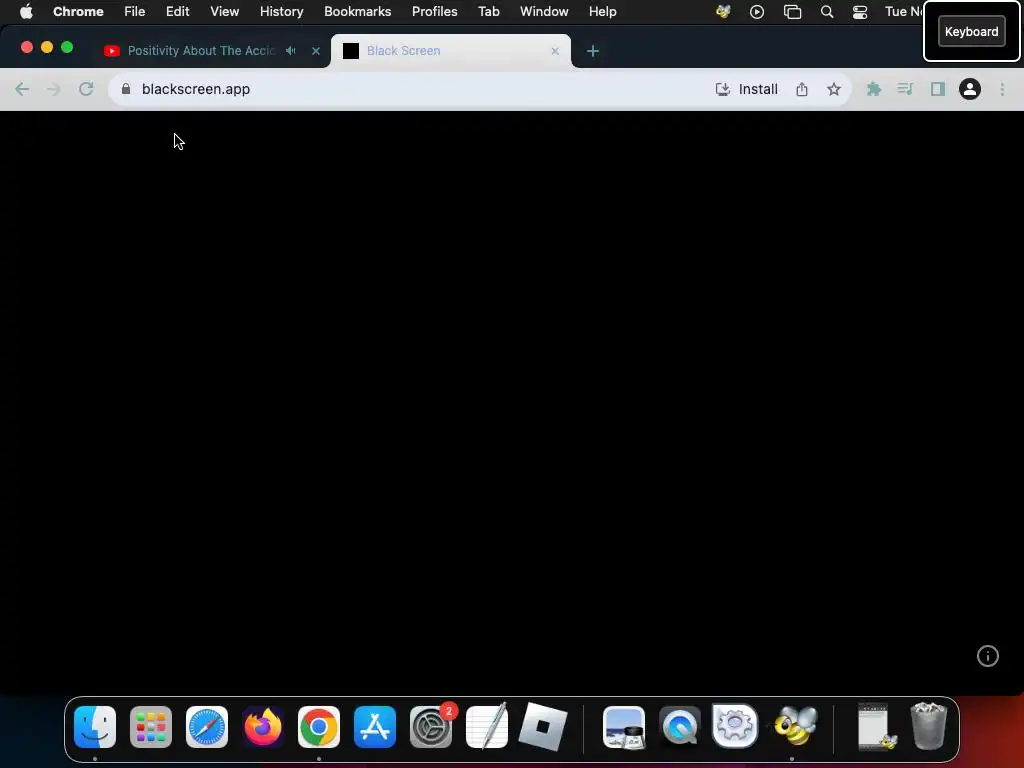Open a new tab with the plus button
Viewport: 1024px width, 768px height.
pyautogui.click(x=592, y=51)
